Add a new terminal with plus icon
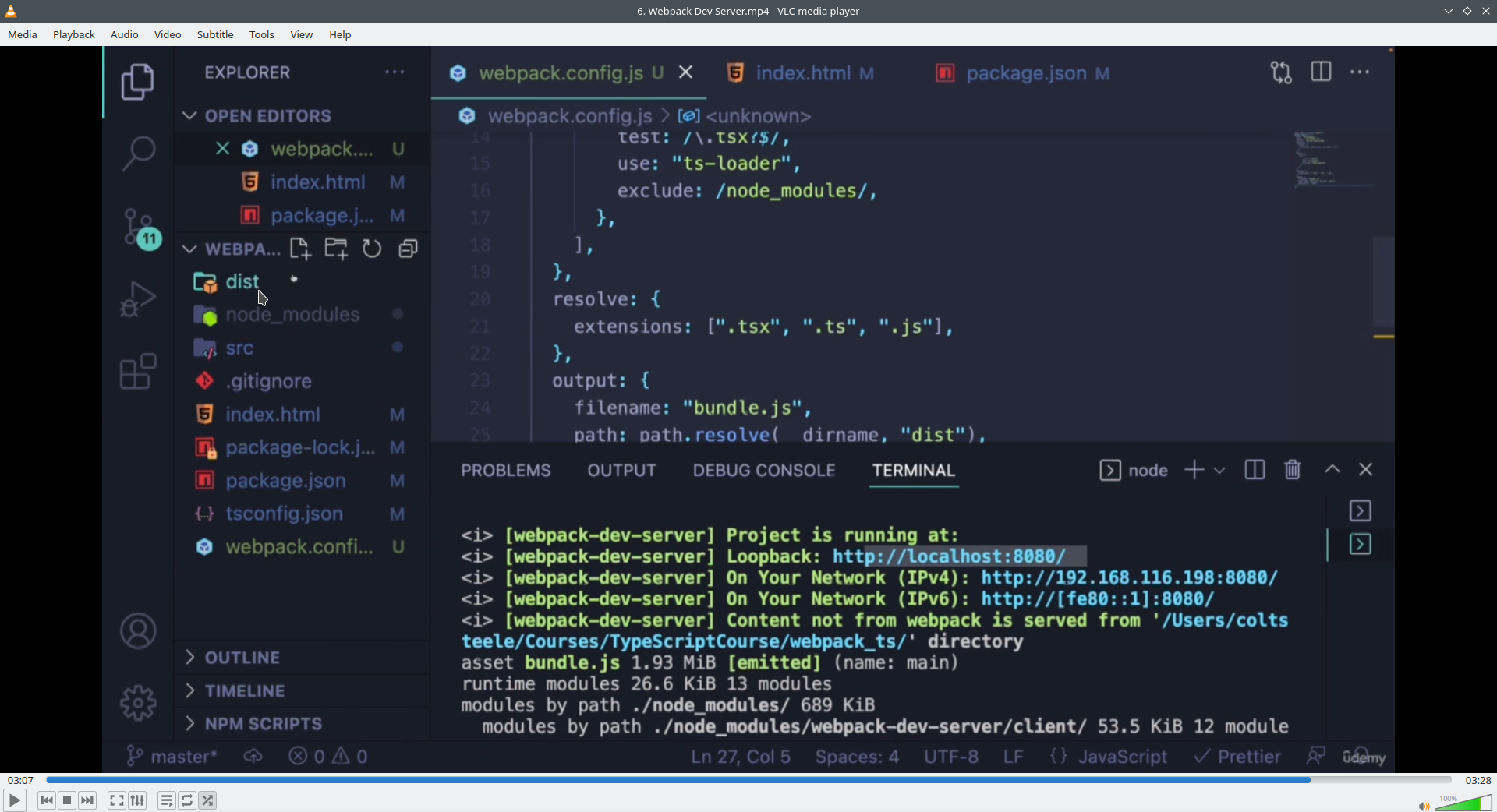The width and height of the screenshot is (1497, 812). [1194, 470]
